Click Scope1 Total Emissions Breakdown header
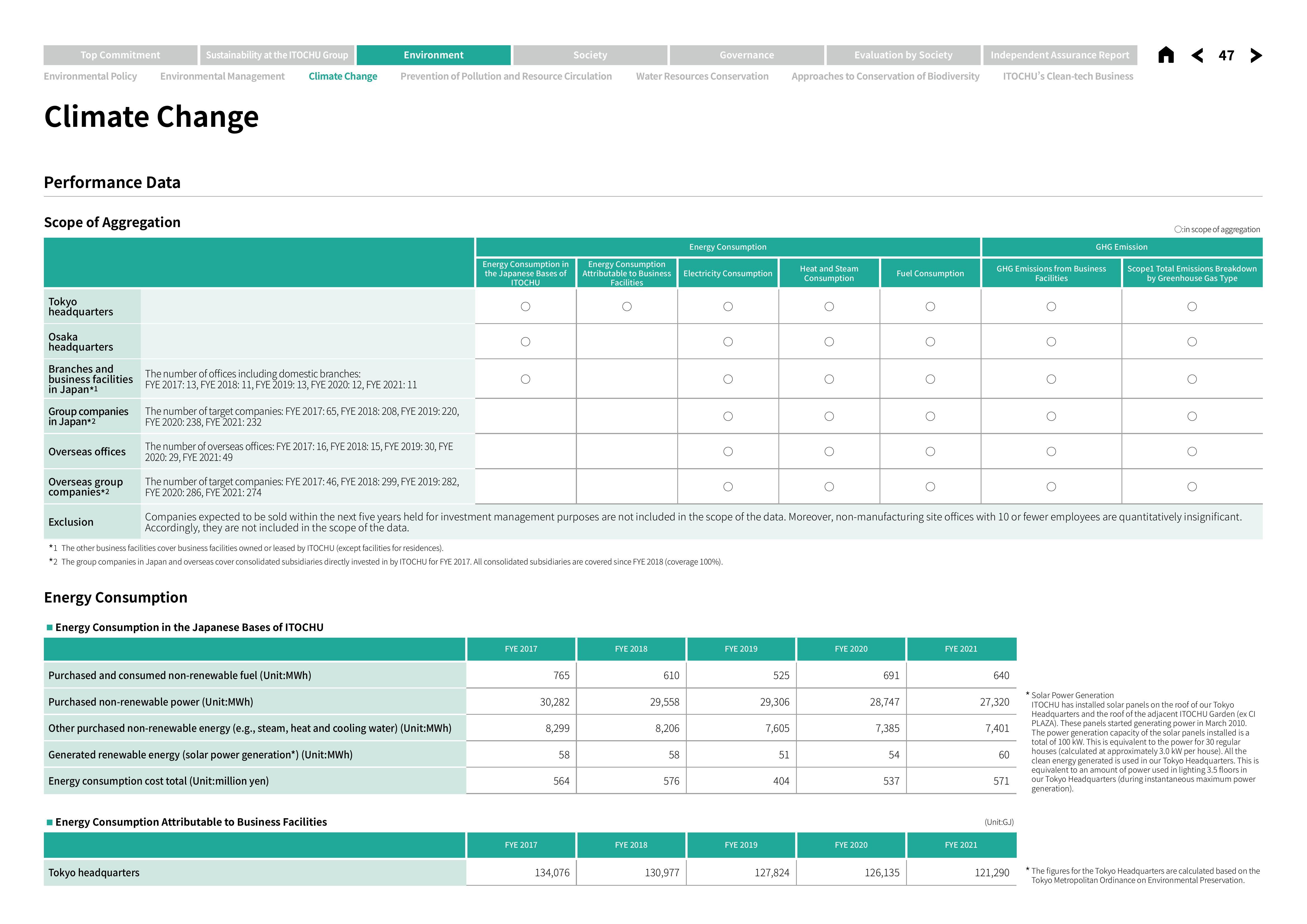This screenshot has height=924, width=1307. [x=1192, y=273]
